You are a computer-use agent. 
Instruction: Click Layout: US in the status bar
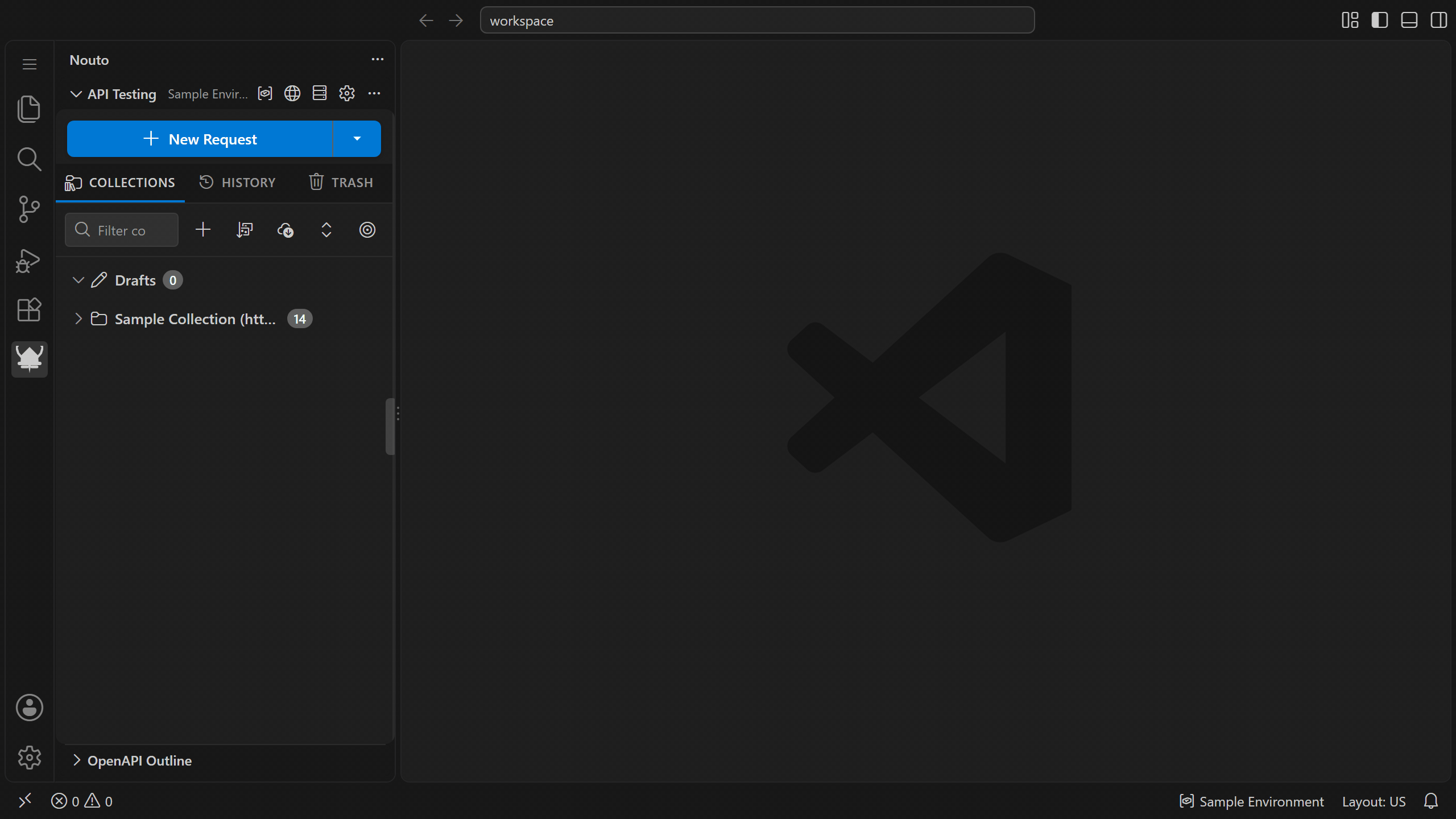coord(1374,801)
